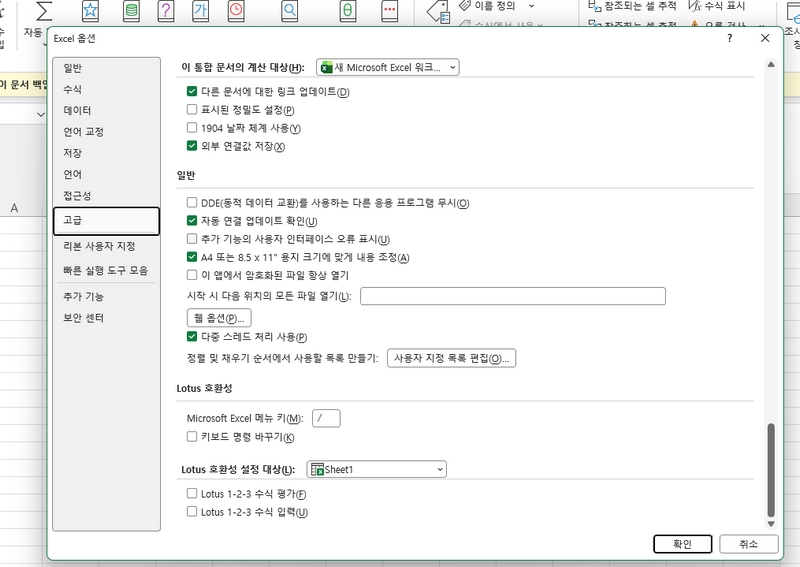This screenshot has height=567, width=800.
Task: Open Recently Used functions star icon
Action: pyautogui.click(x=90, y=11)
